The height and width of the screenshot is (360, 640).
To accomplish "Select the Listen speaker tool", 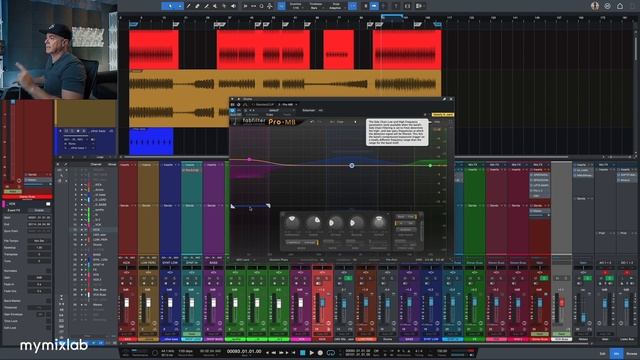I will (x=233, y=6).
